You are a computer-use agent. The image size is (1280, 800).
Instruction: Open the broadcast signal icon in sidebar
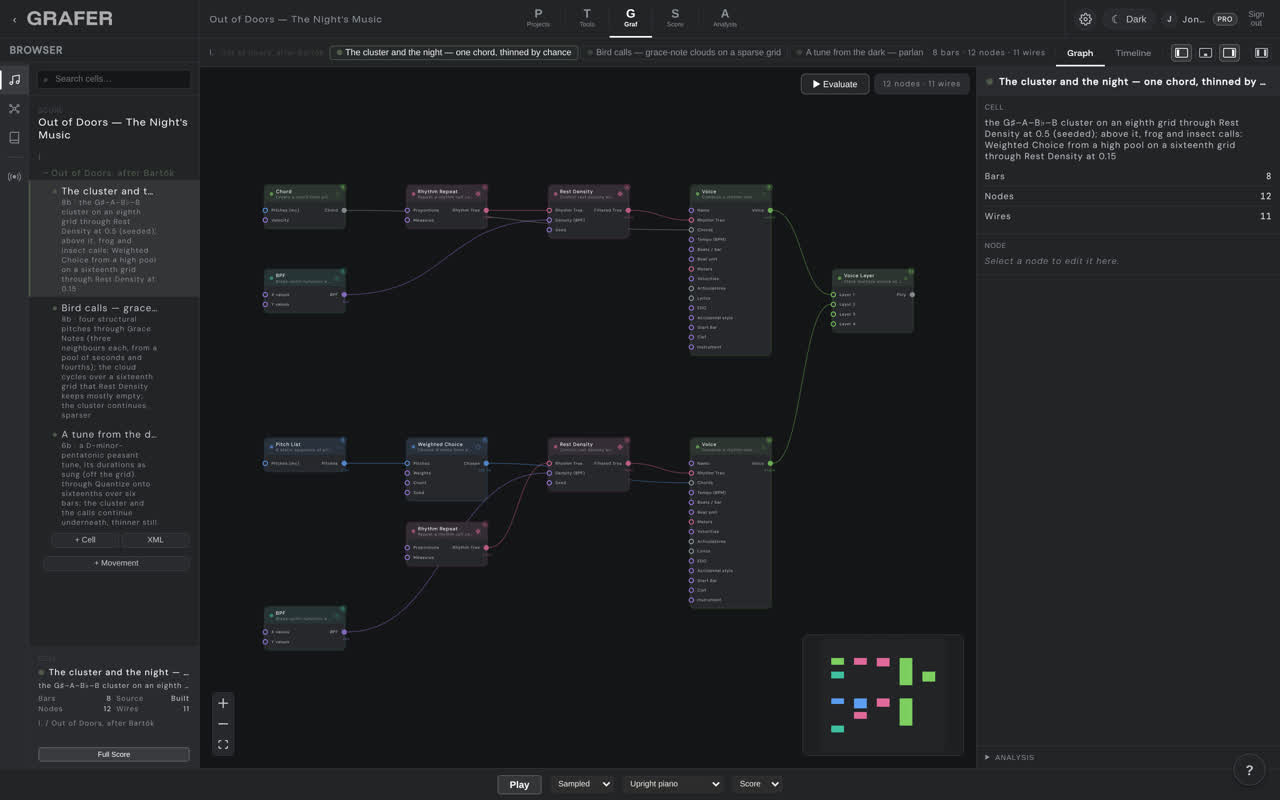point(14,177)
